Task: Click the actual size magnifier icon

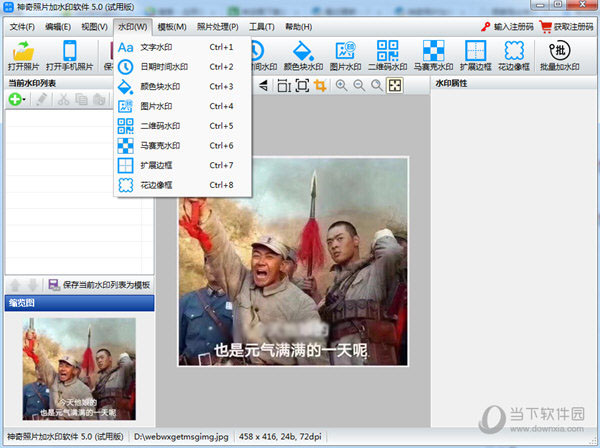Action: pyautogui.click(x=377, y=85)
